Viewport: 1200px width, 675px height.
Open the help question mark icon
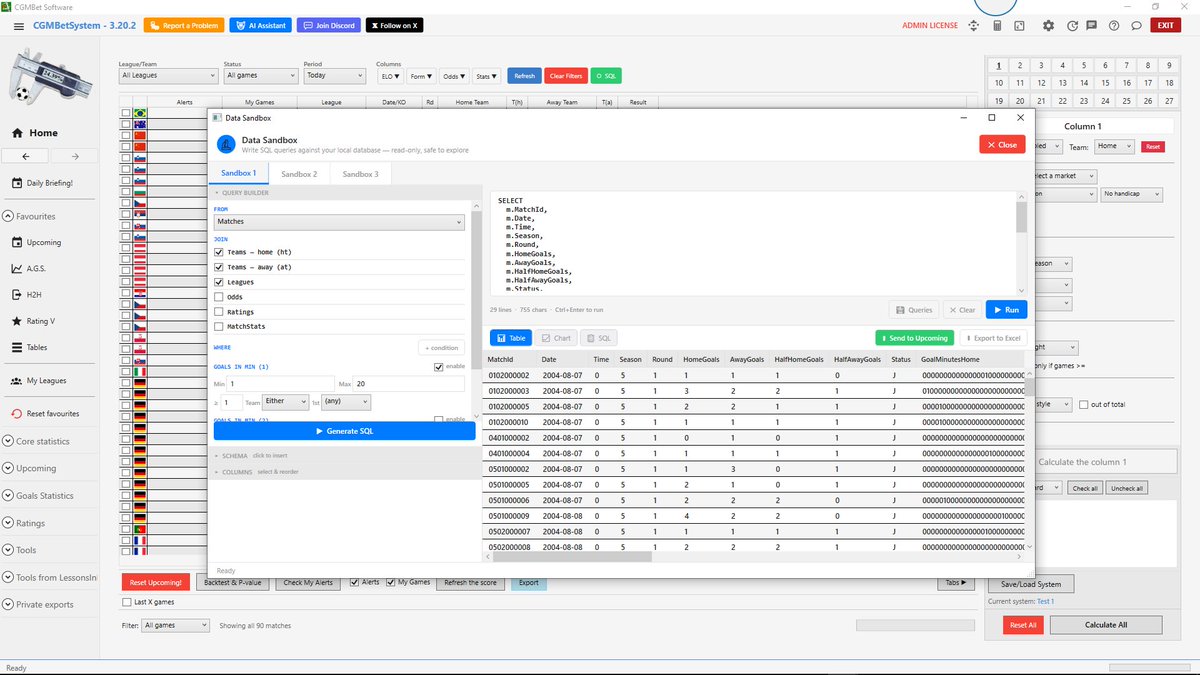(x=1113, y=25)
